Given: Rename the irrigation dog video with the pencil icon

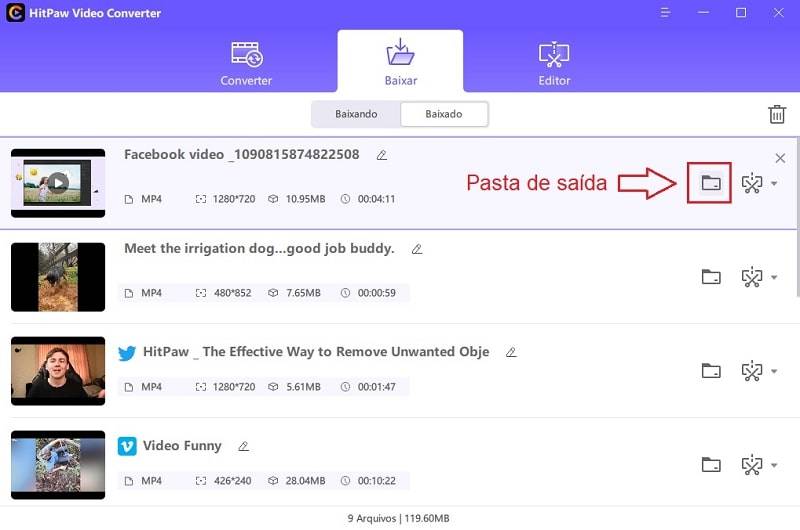Looking at the screenshot, I should (x=417, y=249).
